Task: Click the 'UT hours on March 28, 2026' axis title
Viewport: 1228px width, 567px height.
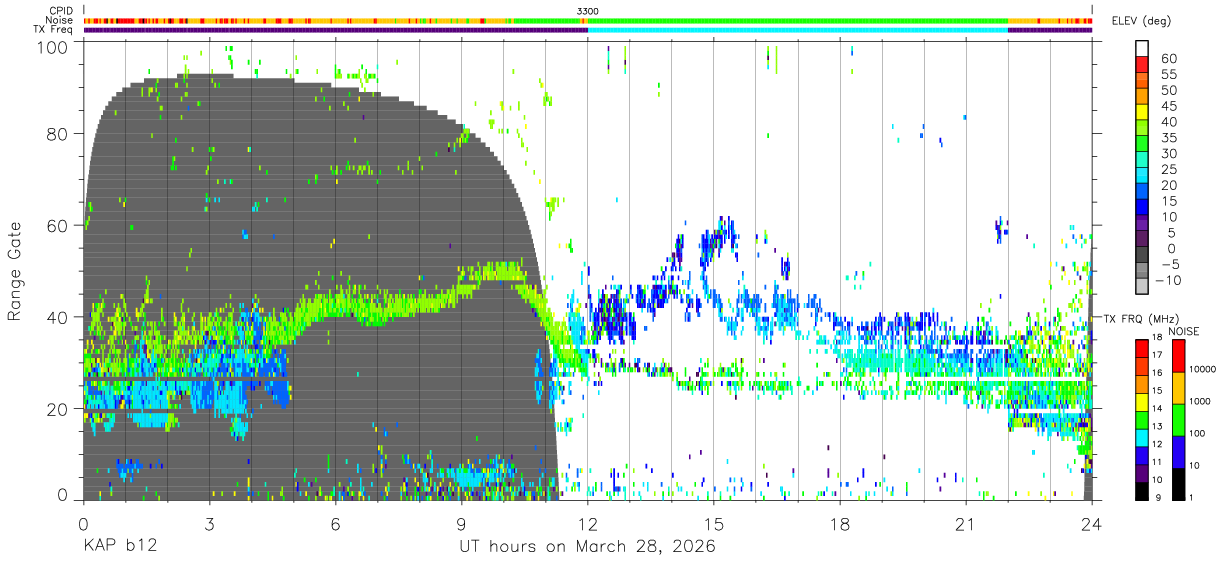Action: pos(587,548)
